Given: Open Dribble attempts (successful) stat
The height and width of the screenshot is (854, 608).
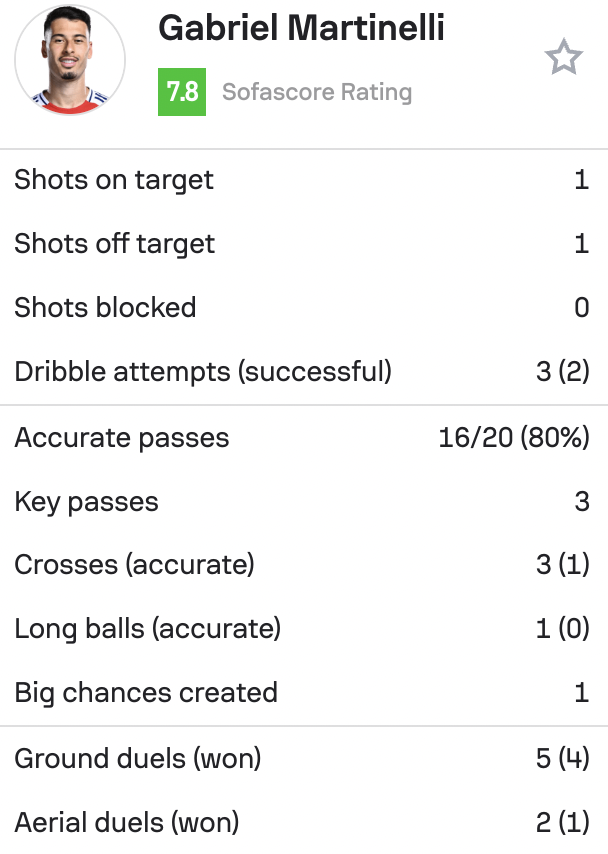Looking at the screenshot, I should 304,371.
